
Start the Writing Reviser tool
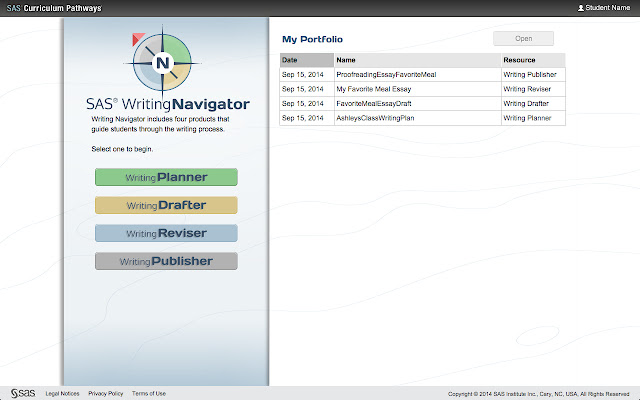[x=166, y=233]
